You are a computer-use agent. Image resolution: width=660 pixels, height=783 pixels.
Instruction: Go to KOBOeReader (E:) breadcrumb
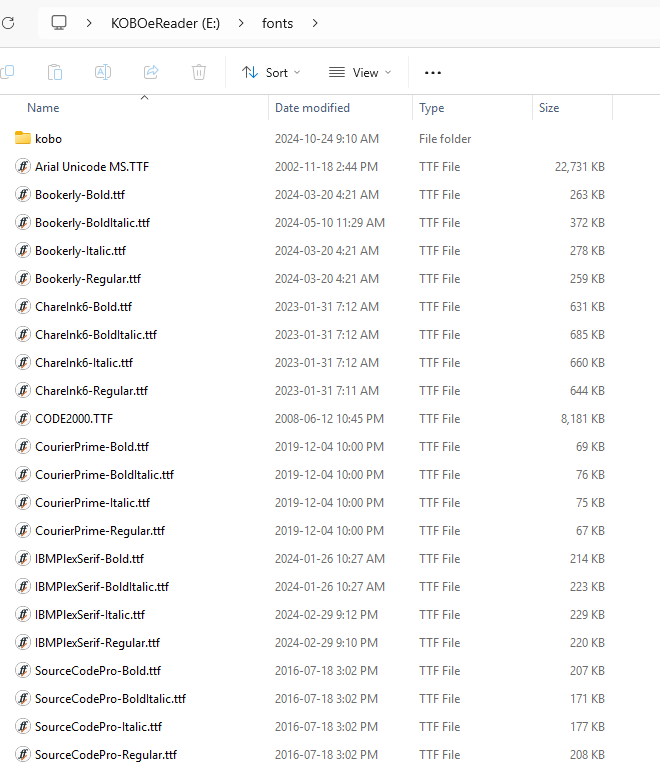click(165, 23)
